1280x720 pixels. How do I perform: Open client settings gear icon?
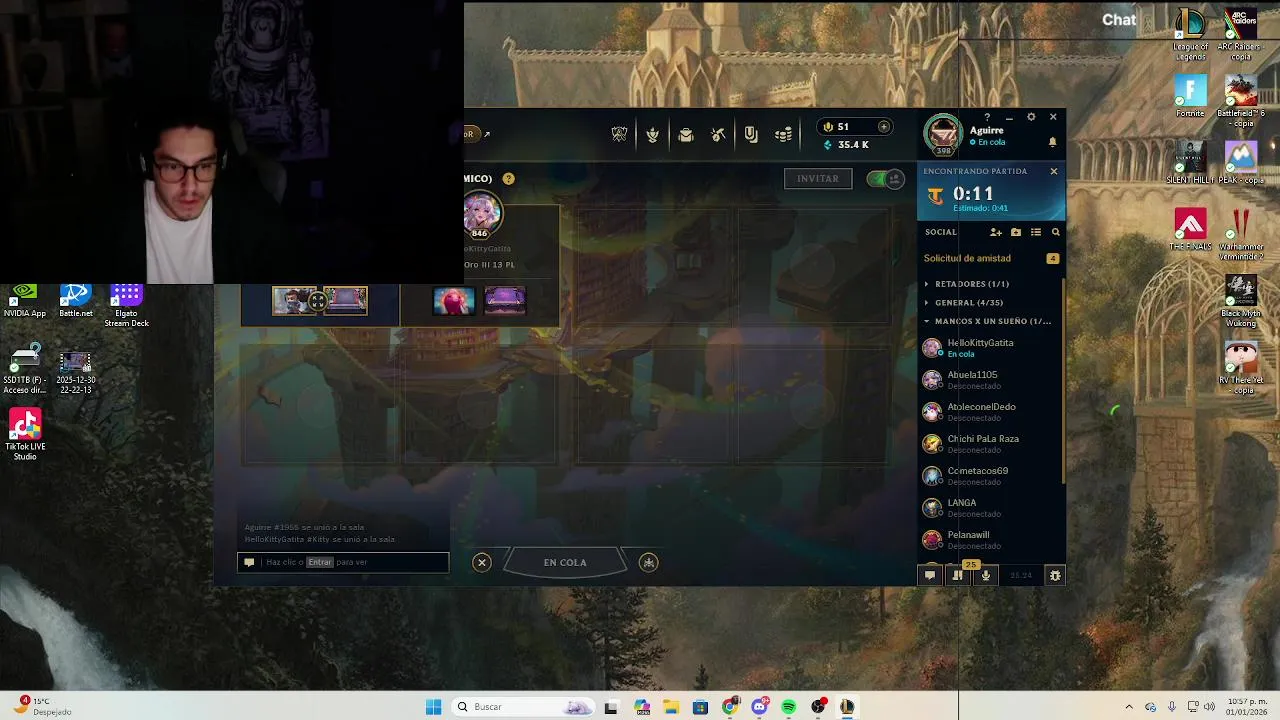point(1031,117)
